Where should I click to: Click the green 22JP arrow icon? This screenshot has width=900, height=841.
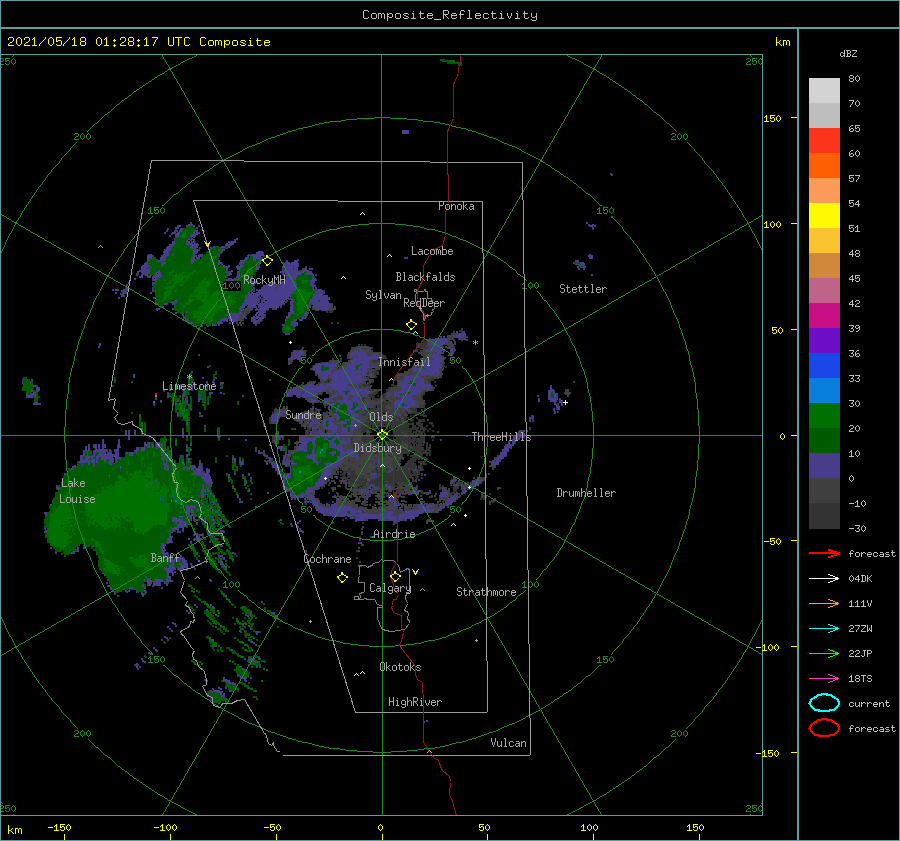click(x=824, y=653)
